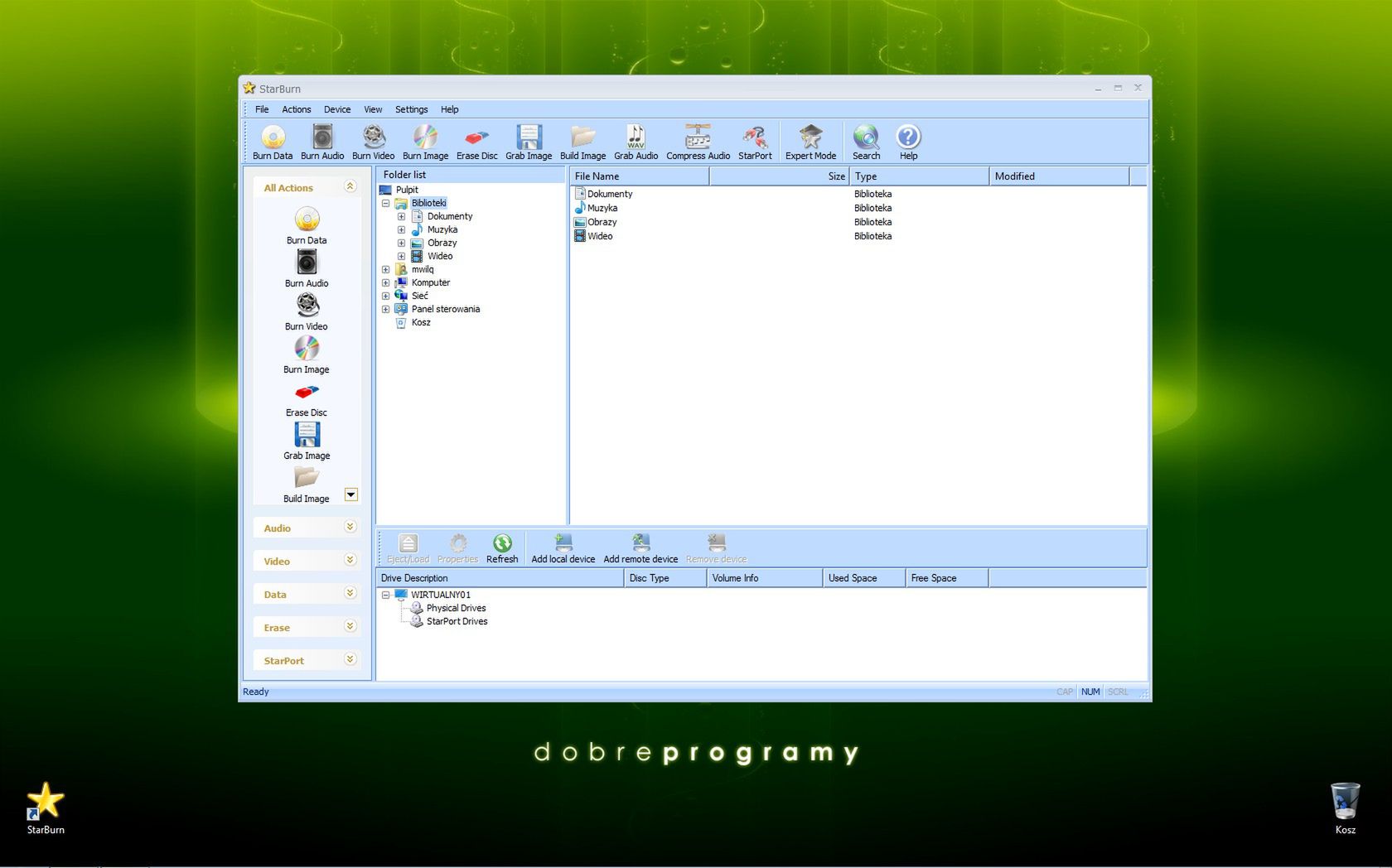This screenshot has width=1392, height=868.
Task: Sort by Size column header
Action: coord(779,176)
